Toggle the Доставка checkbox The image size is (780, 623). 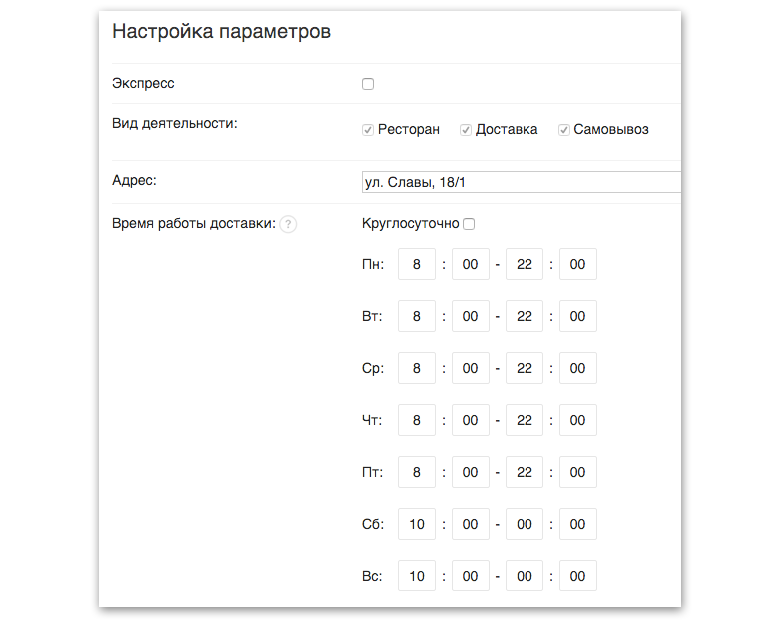tap(466, 130)
